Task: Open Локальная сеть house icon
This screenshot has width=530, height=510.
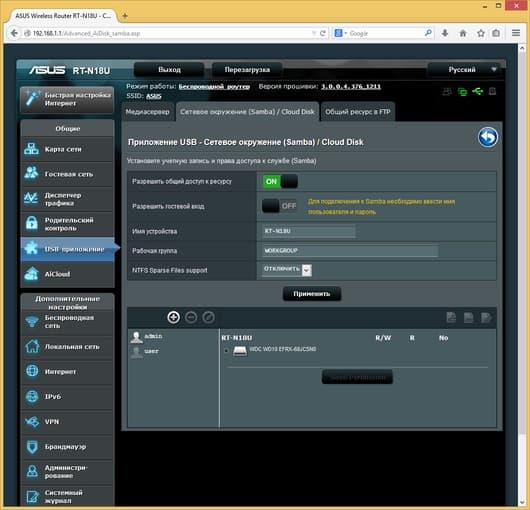Action: [32, 346]
